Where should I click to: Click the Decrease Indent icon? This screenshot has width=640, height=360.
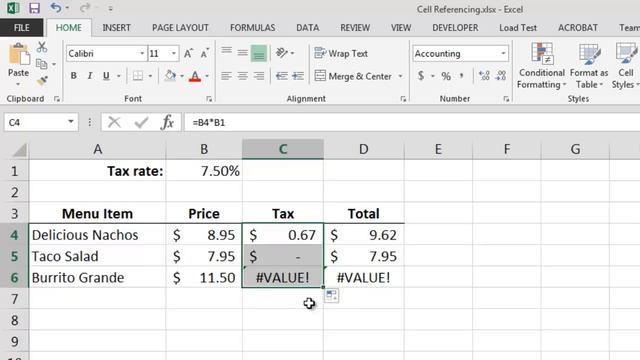[x=282, y=76]
